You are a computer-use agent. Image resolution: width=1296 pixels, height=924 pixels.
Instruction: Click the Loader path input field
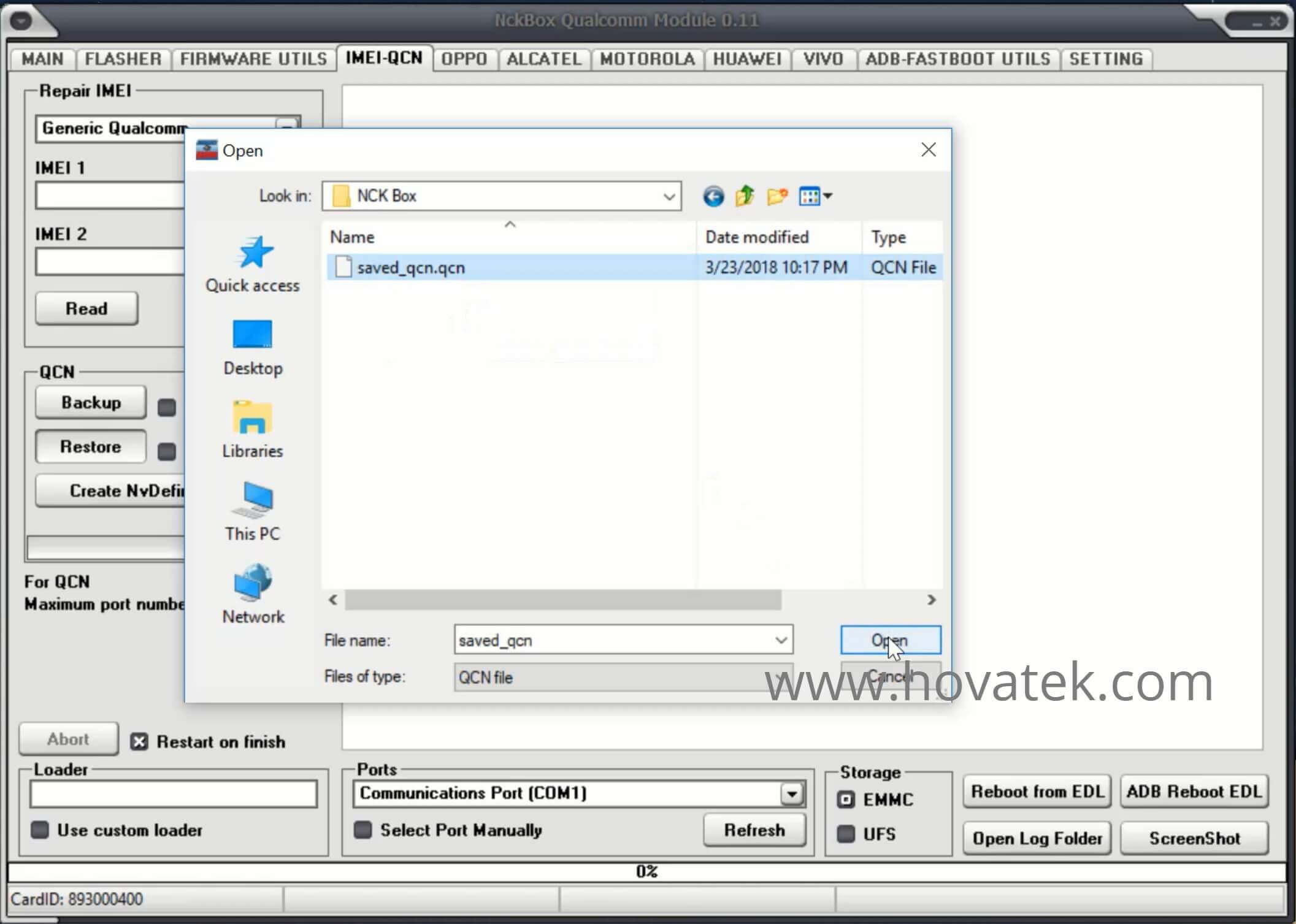coord(174,795)
